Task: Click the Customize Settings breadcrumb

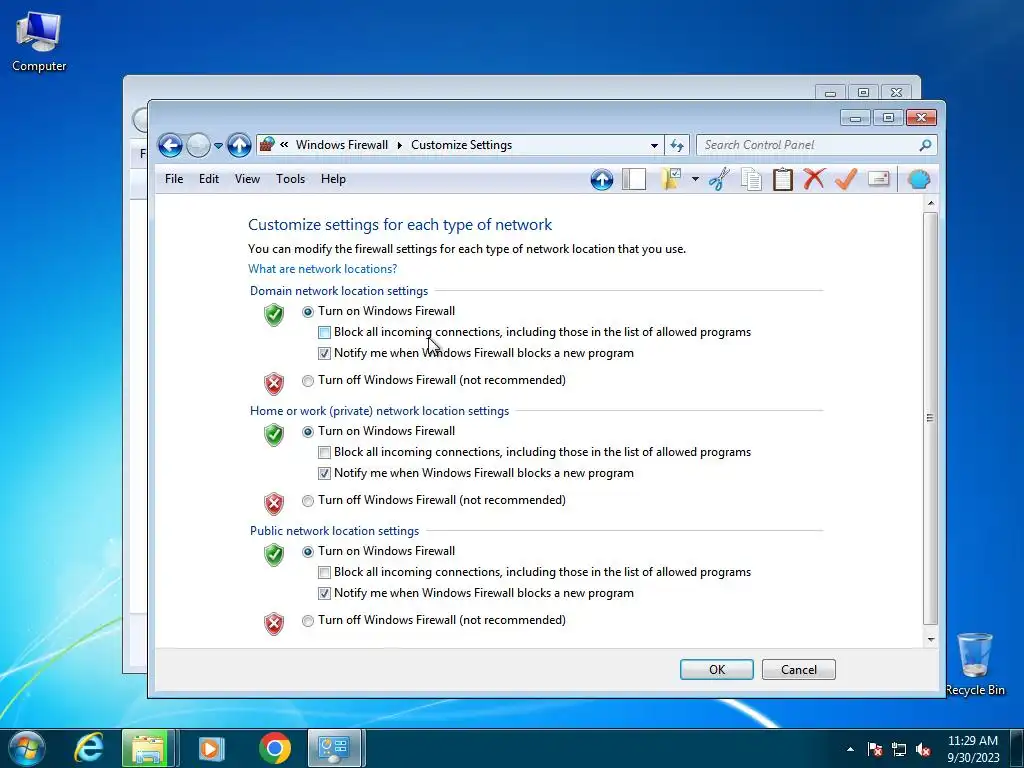Action: point(461,145)
